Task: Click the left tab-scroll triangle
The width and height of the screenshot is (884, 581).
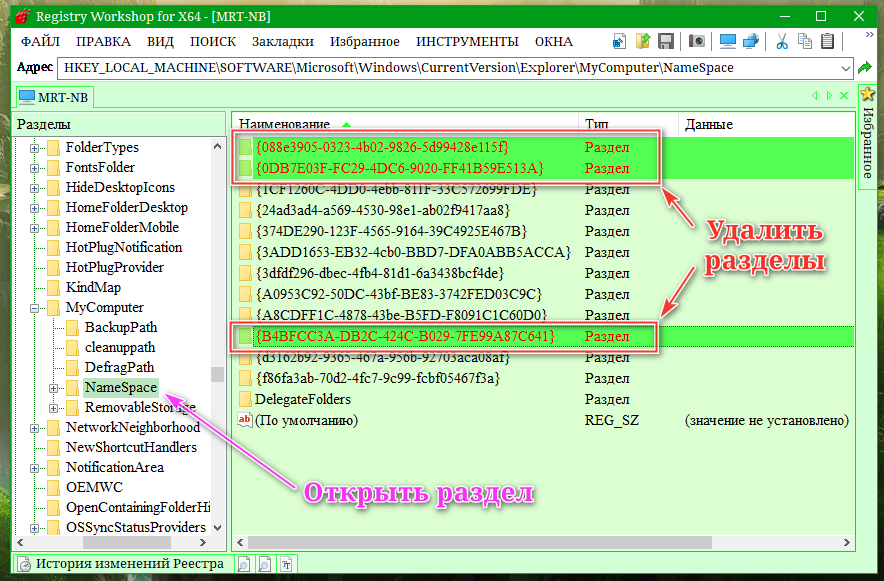Action: 815,96
